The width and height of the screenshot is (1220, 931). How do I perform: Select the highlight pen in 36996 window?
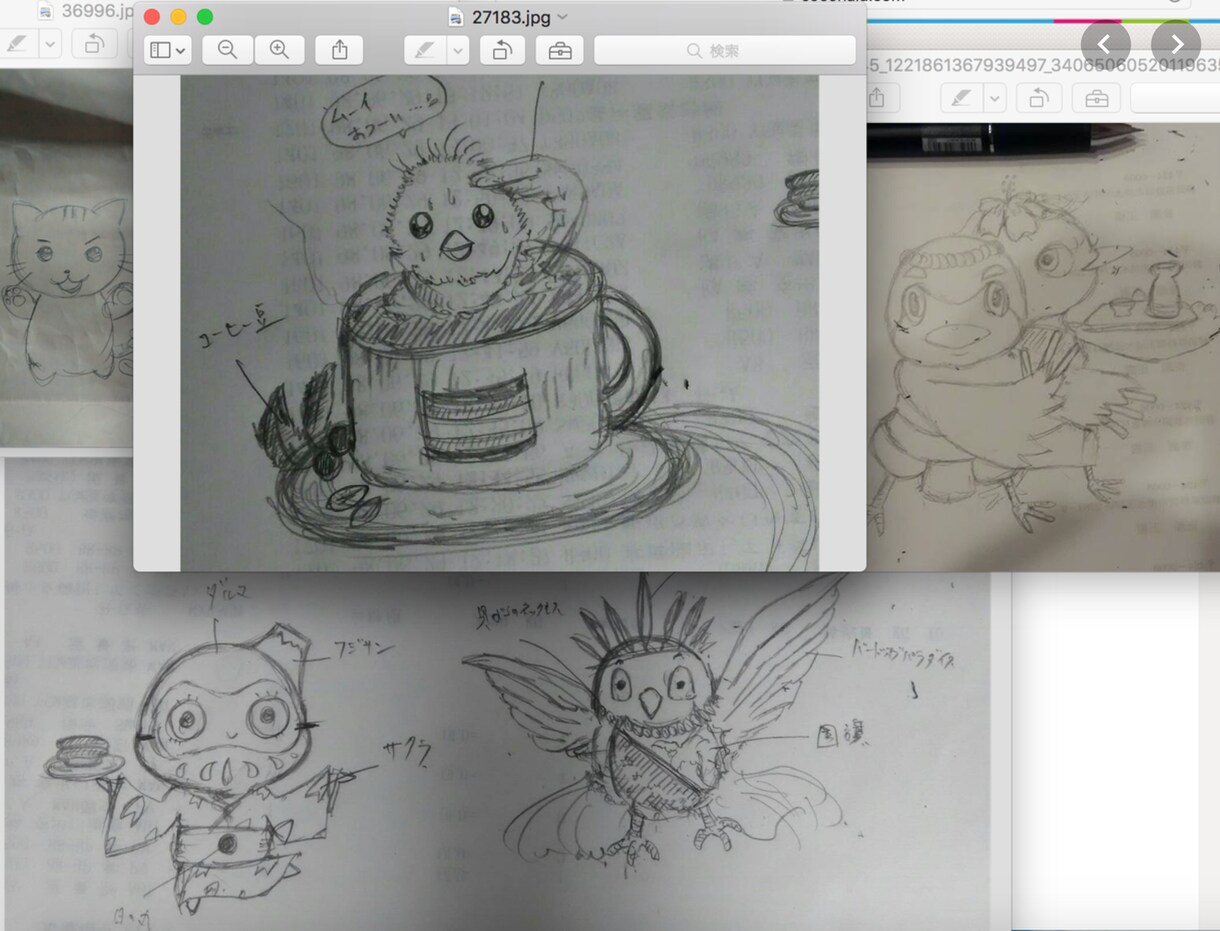tap(19, 44)
